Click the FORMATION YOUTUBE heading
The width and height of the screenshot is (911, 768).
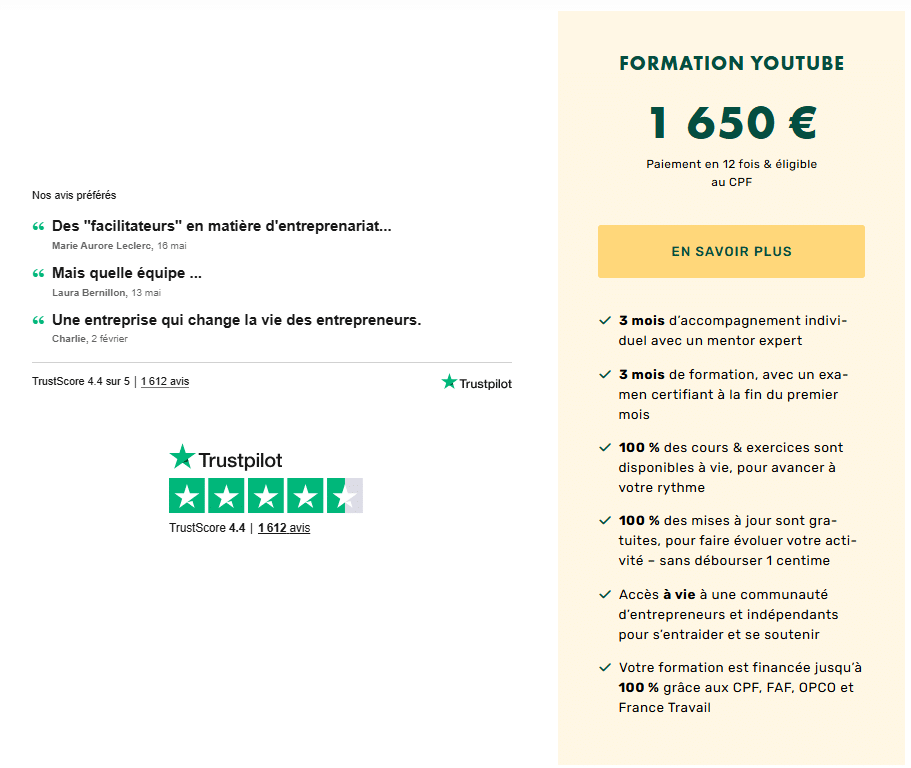pos(731,63)
